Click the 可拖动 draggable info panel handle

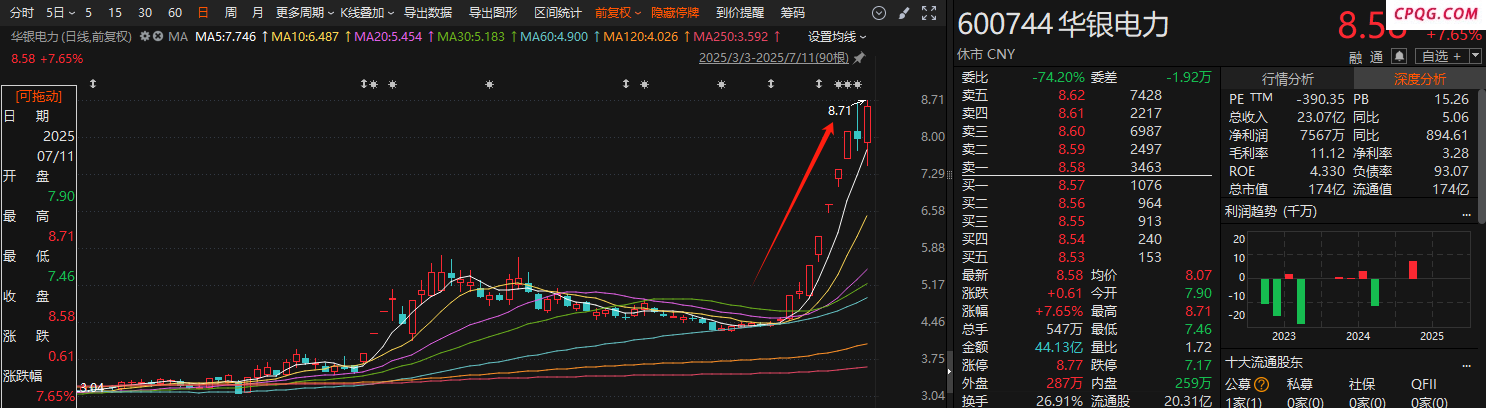(x=38, y=96)
